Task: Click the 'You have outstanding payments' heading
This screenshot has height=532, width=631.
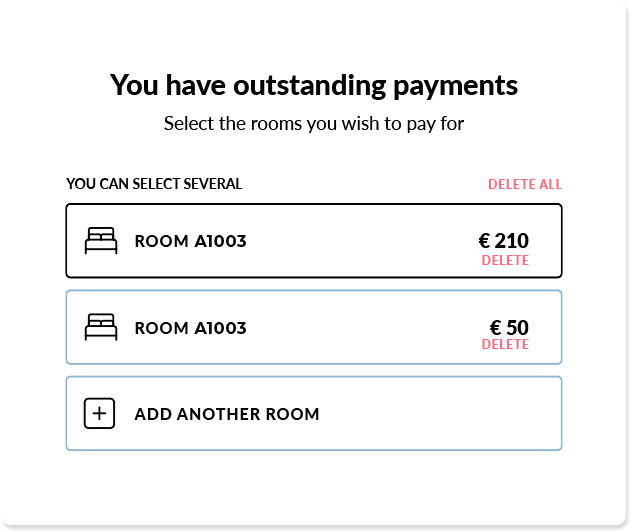Action: point(314,85)
